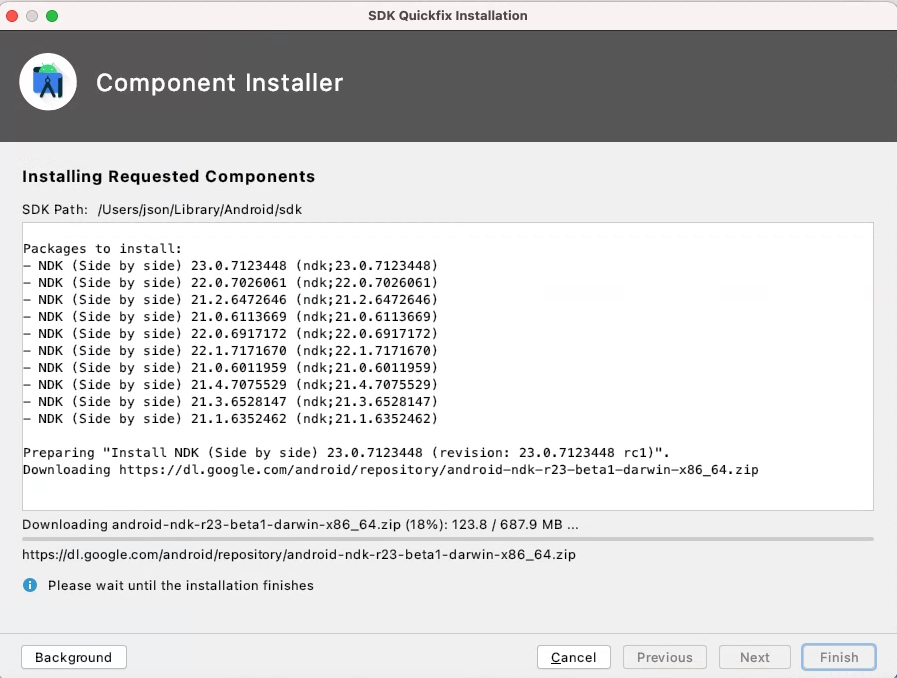Screen dimensions: 897x678
Task: Click the Downloading URL line in log
Action: coord(391,470)
